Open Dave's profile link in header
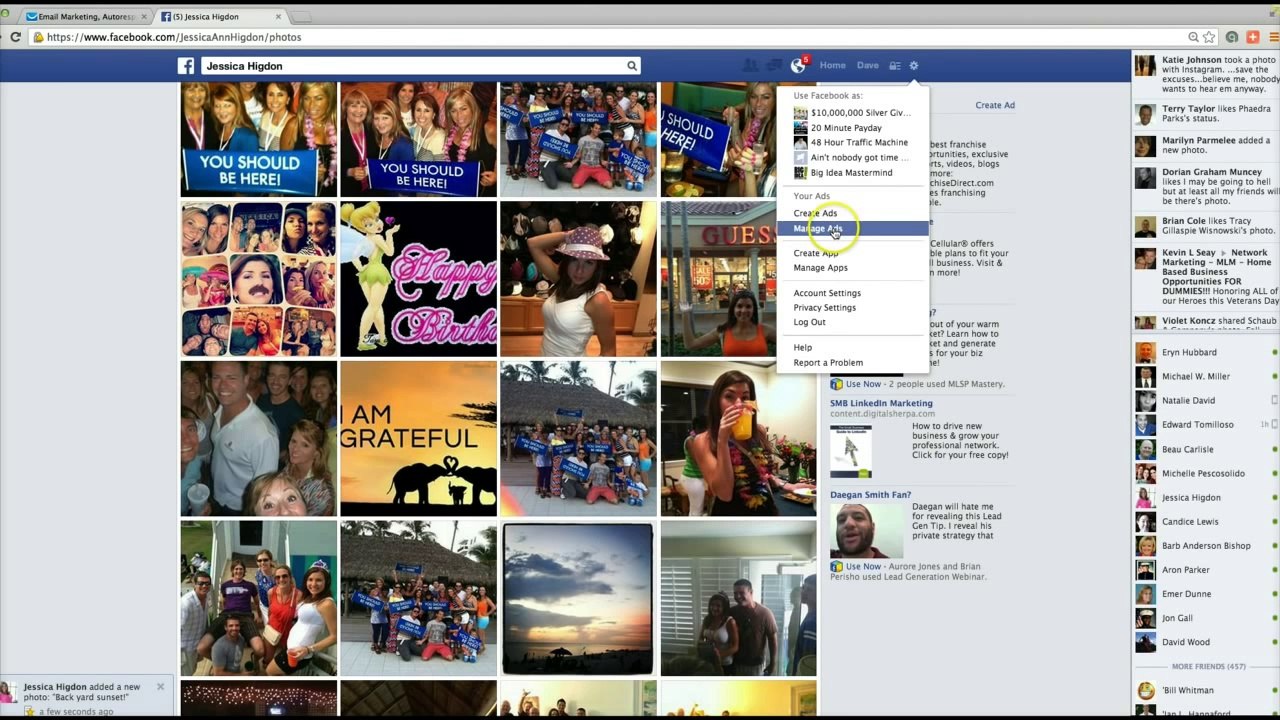 [x=867, y=66]
